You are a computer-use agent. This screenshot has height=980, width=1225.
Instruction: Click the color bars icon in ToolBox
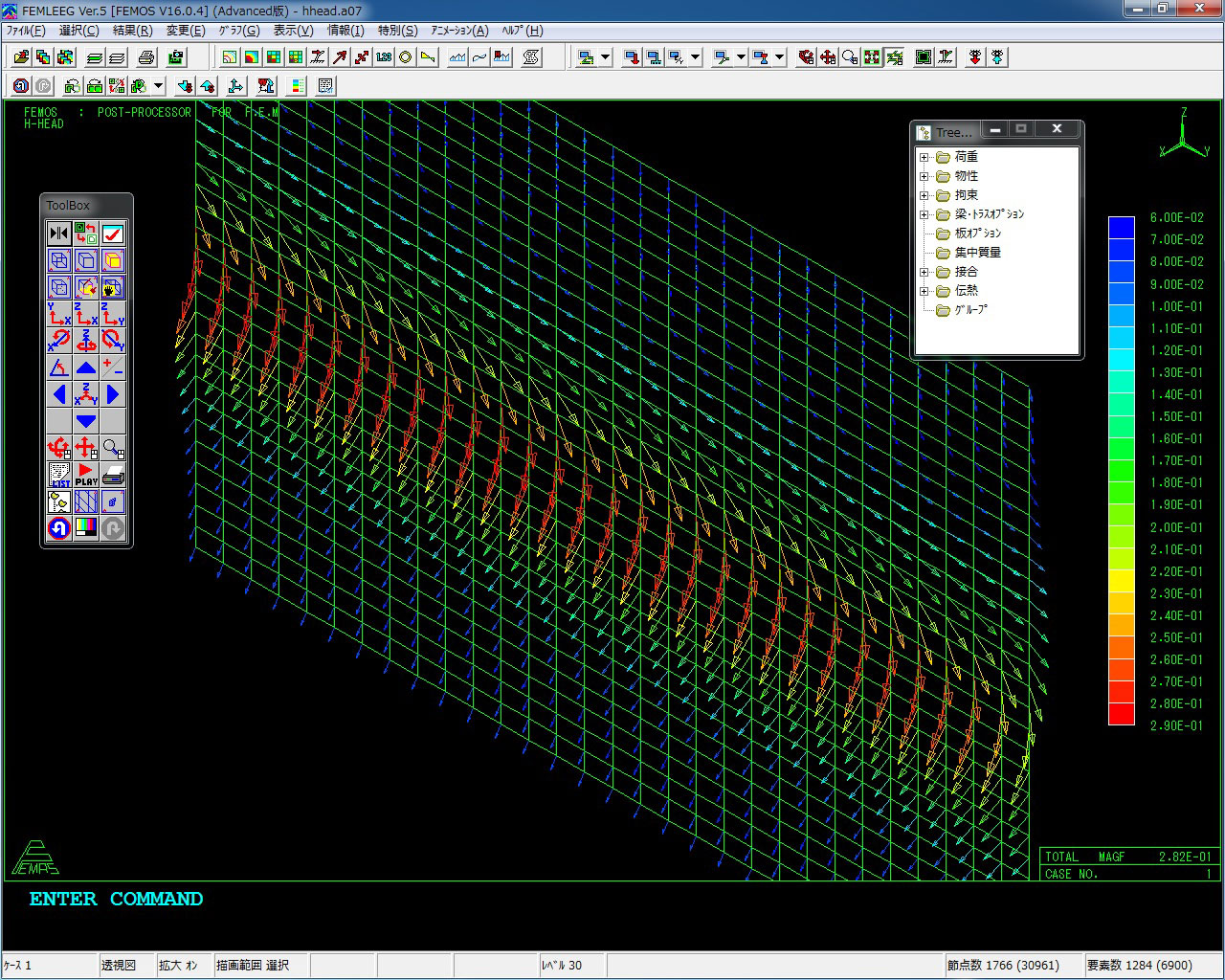86,527
